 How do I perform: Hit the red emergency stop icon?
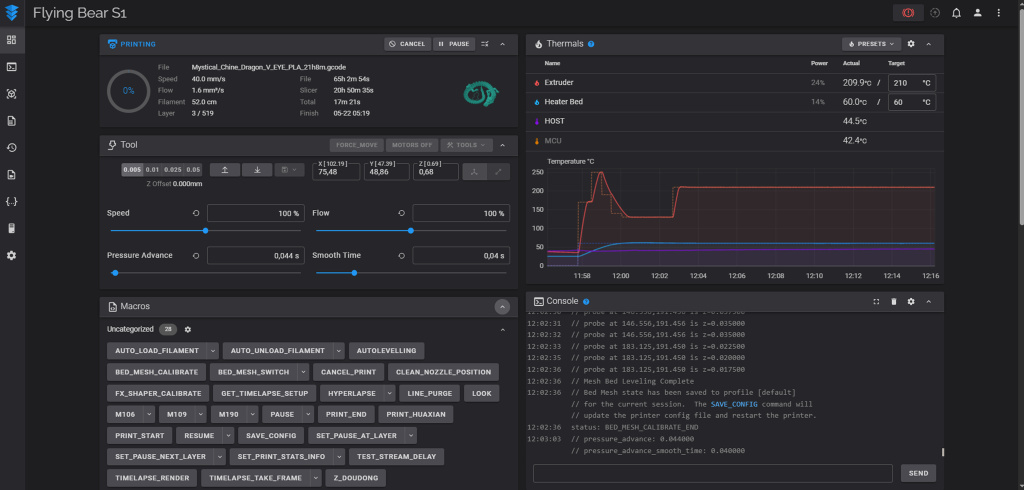pos(908,13)
